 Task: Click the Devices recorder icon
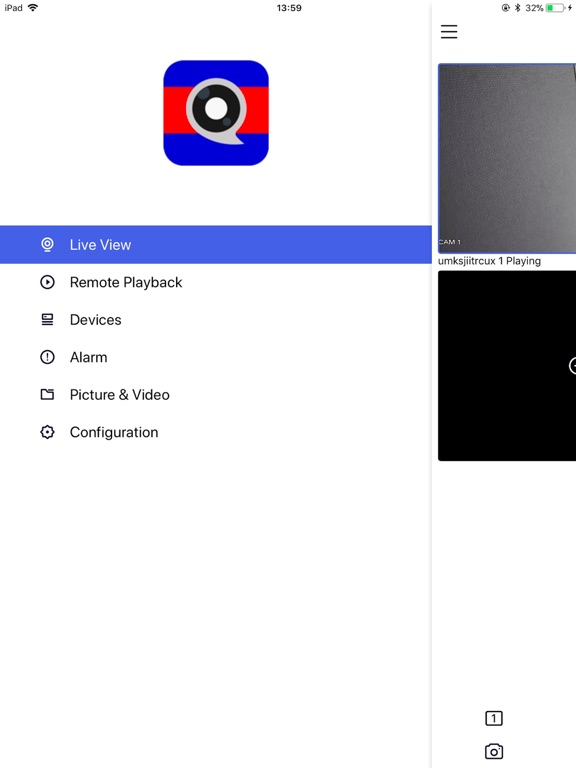[48, 320]
